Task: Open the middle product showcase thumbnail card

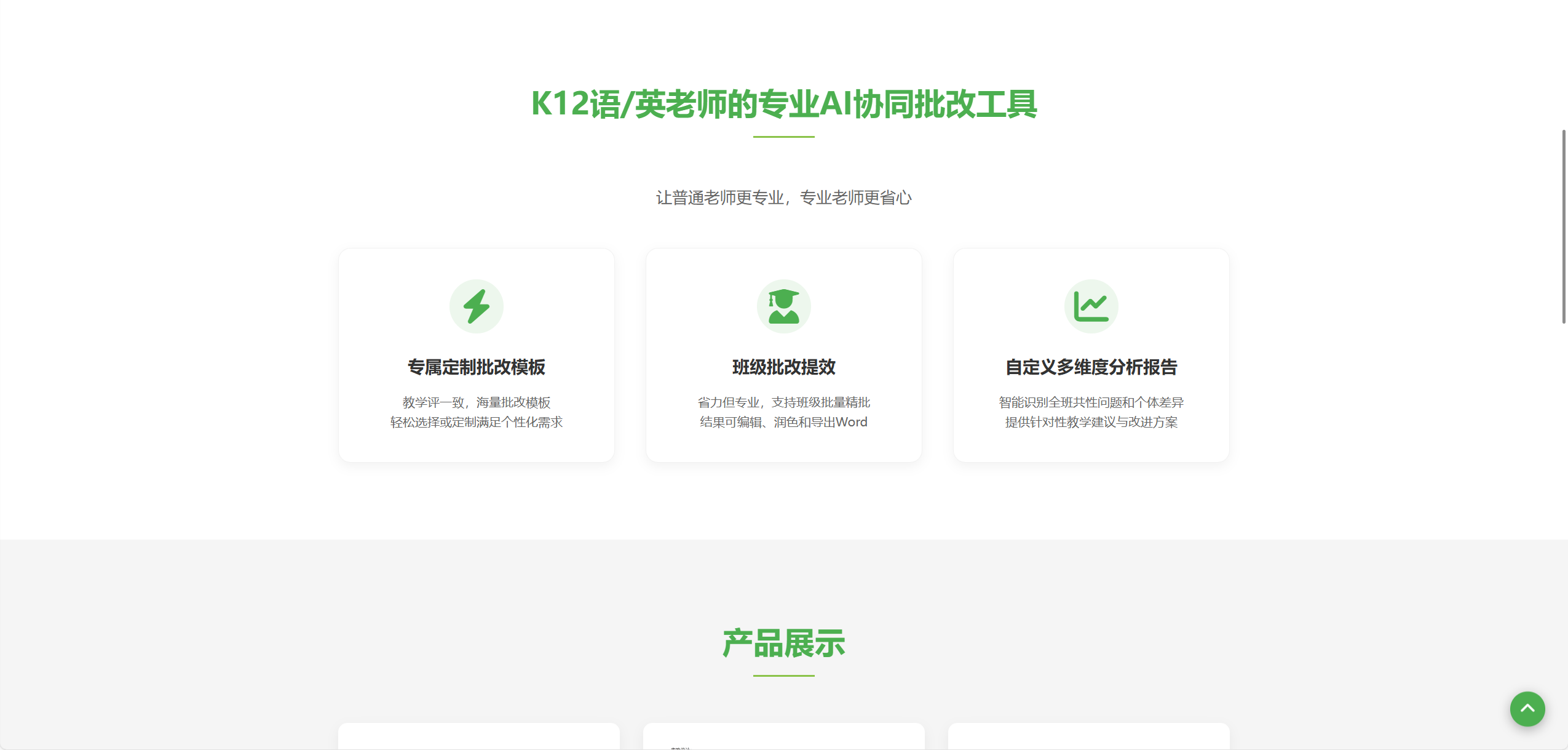Action: (784, 736)
